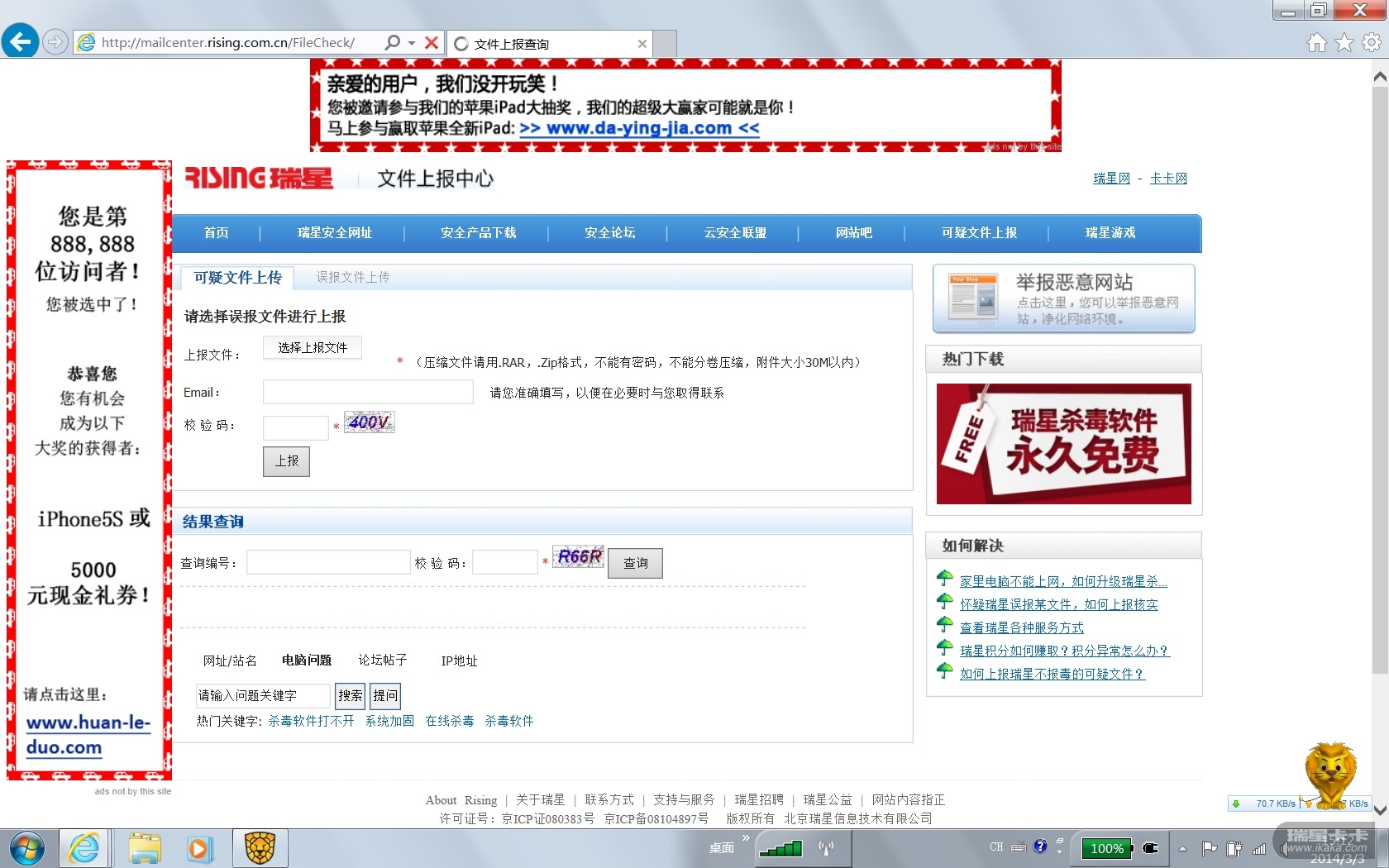The height and width of the screenshot is (868, 1389).
Task: Open 云安全联盟 navigation item
Action: click(735, 233)
